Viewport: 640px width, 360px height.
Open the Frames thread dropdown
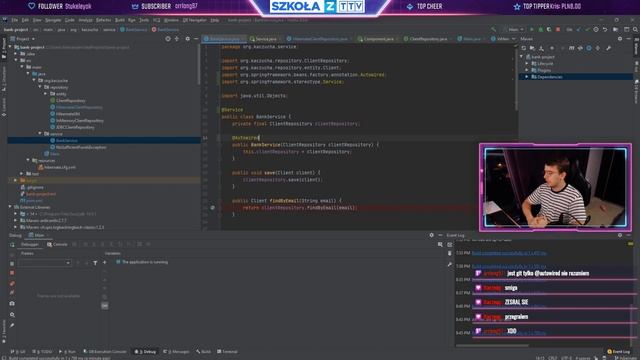(x=44, y=263)
